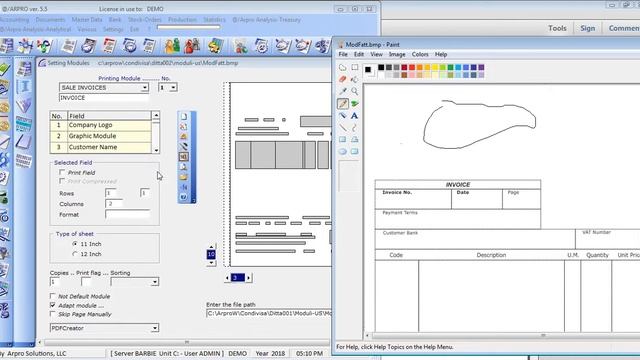Enable Skip Page Manually checkbox
Screen dimensions: 640x360
(x=53, y=314)
